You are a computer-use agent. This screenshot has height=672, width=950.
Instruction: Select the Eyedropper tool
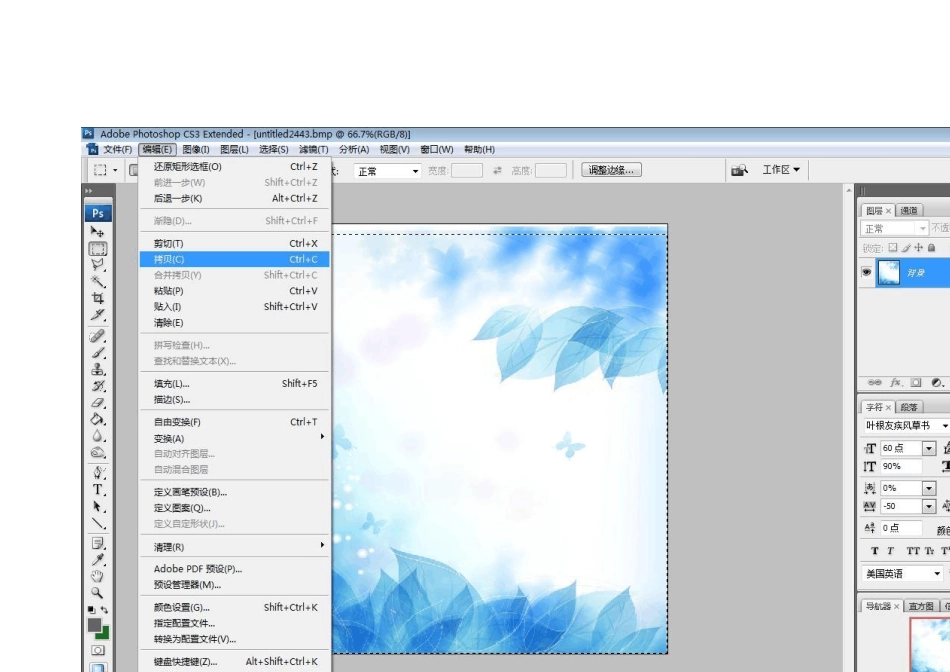coord(98,559)
